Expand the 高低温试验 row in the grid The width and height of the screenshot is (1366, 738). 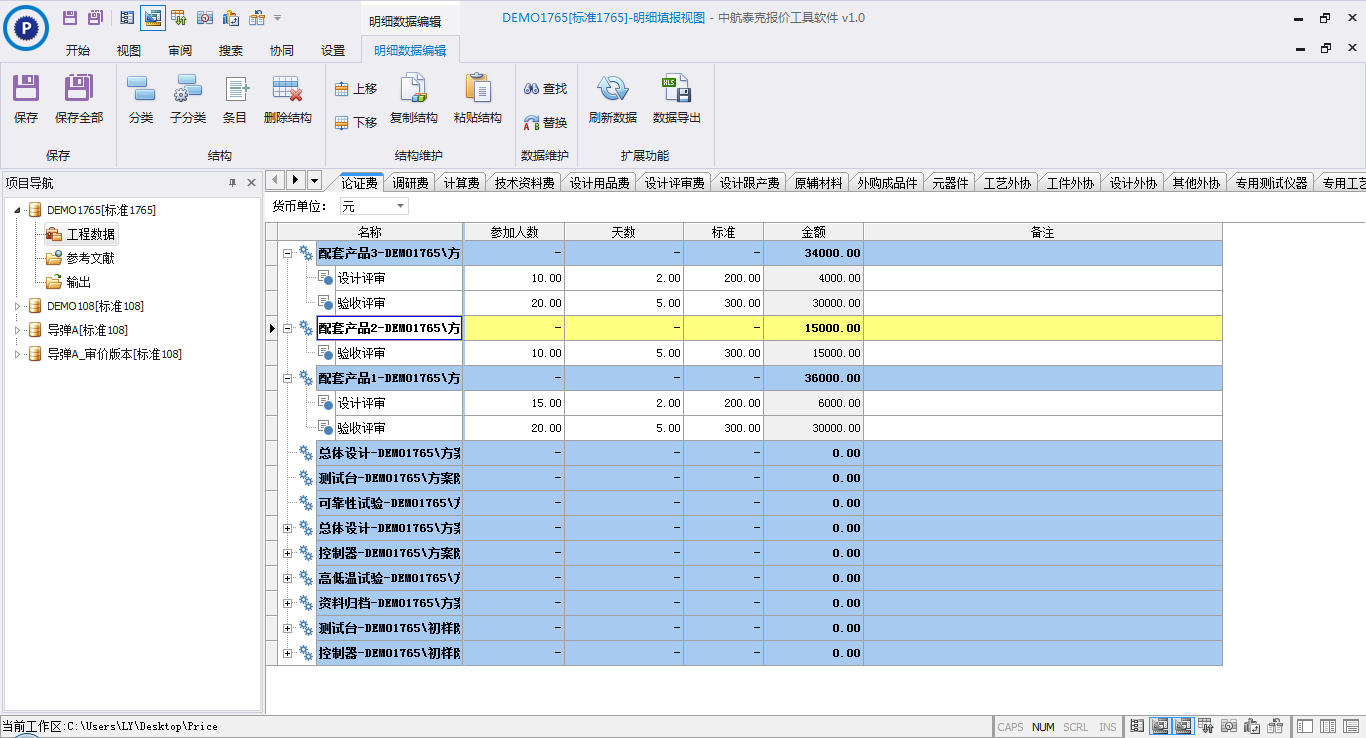[287, 578]
